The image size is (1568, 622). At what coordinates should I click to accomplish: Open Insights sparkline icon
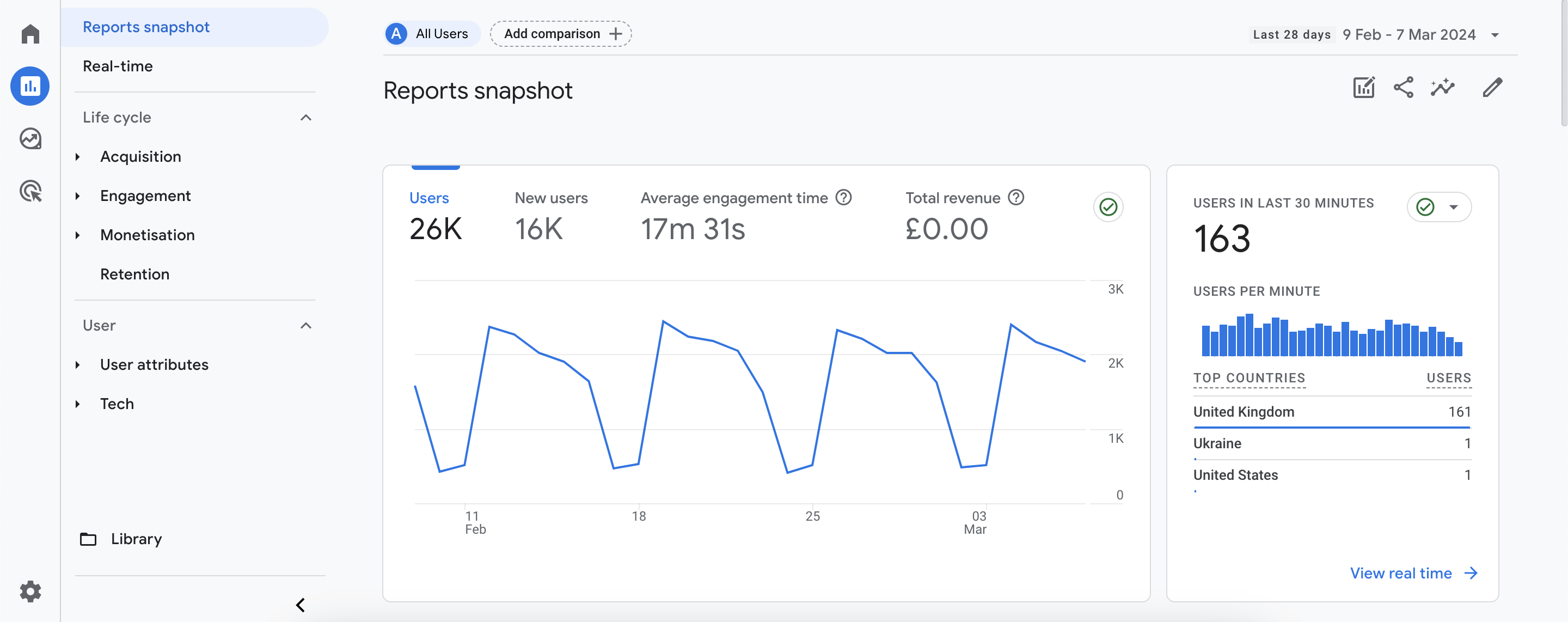1442,88
